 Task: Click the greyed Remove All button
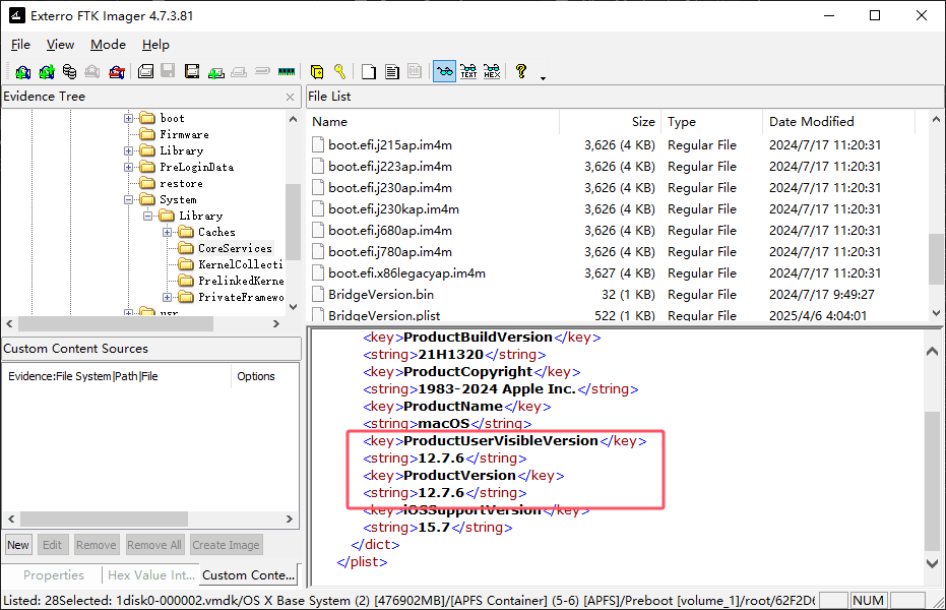click(x=154, y=545)
